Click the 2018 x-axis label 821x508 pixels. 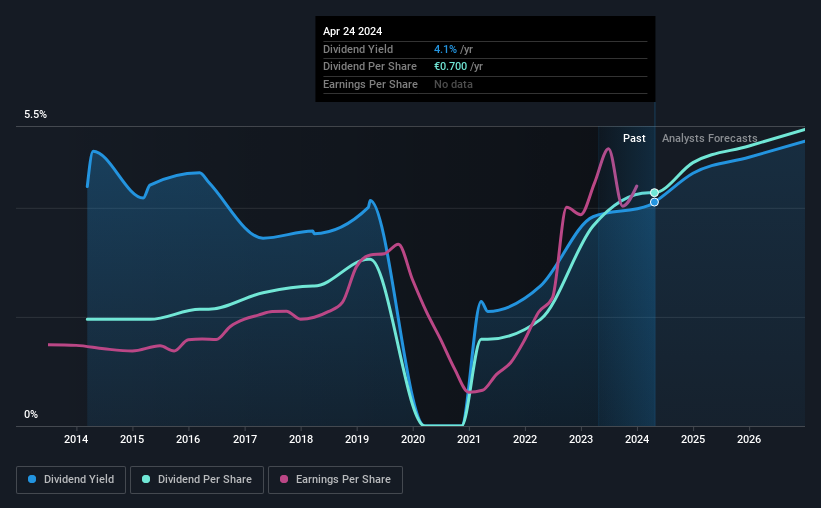(301, 439)
